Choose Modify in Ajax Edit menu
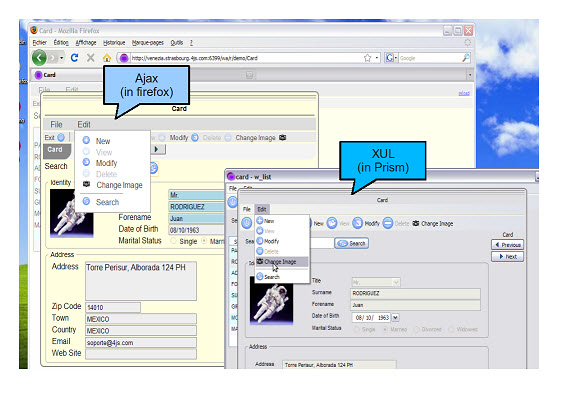Screen dimensions: 562x397 (106, 163)
